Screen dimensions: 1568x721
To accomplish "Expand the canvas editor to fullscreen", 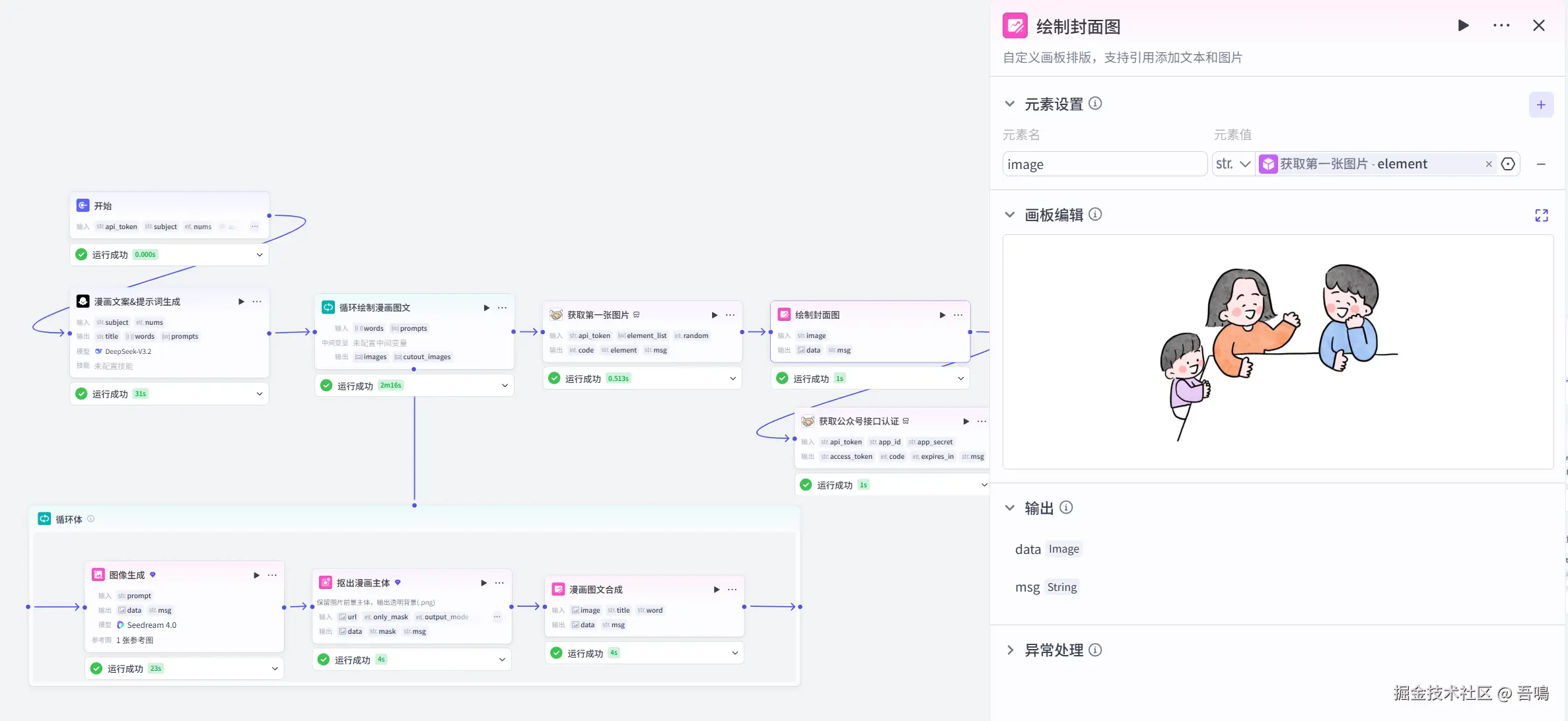I will 1541,215.
